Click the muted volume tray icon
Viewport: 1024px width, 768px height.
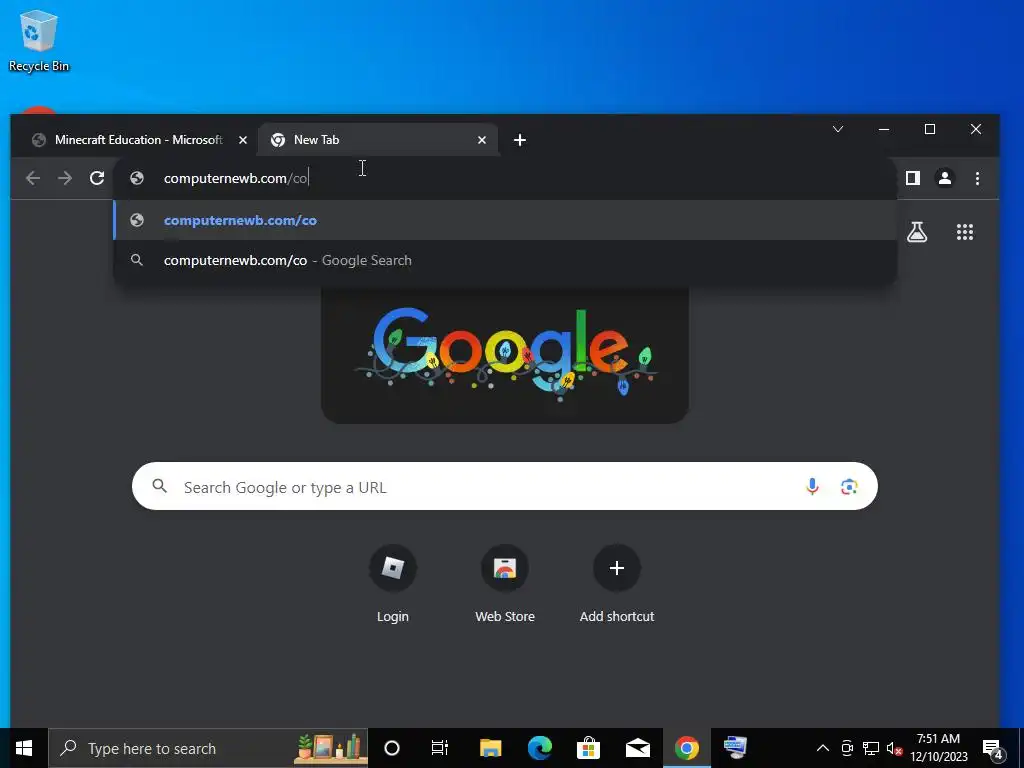coord(894,748)
